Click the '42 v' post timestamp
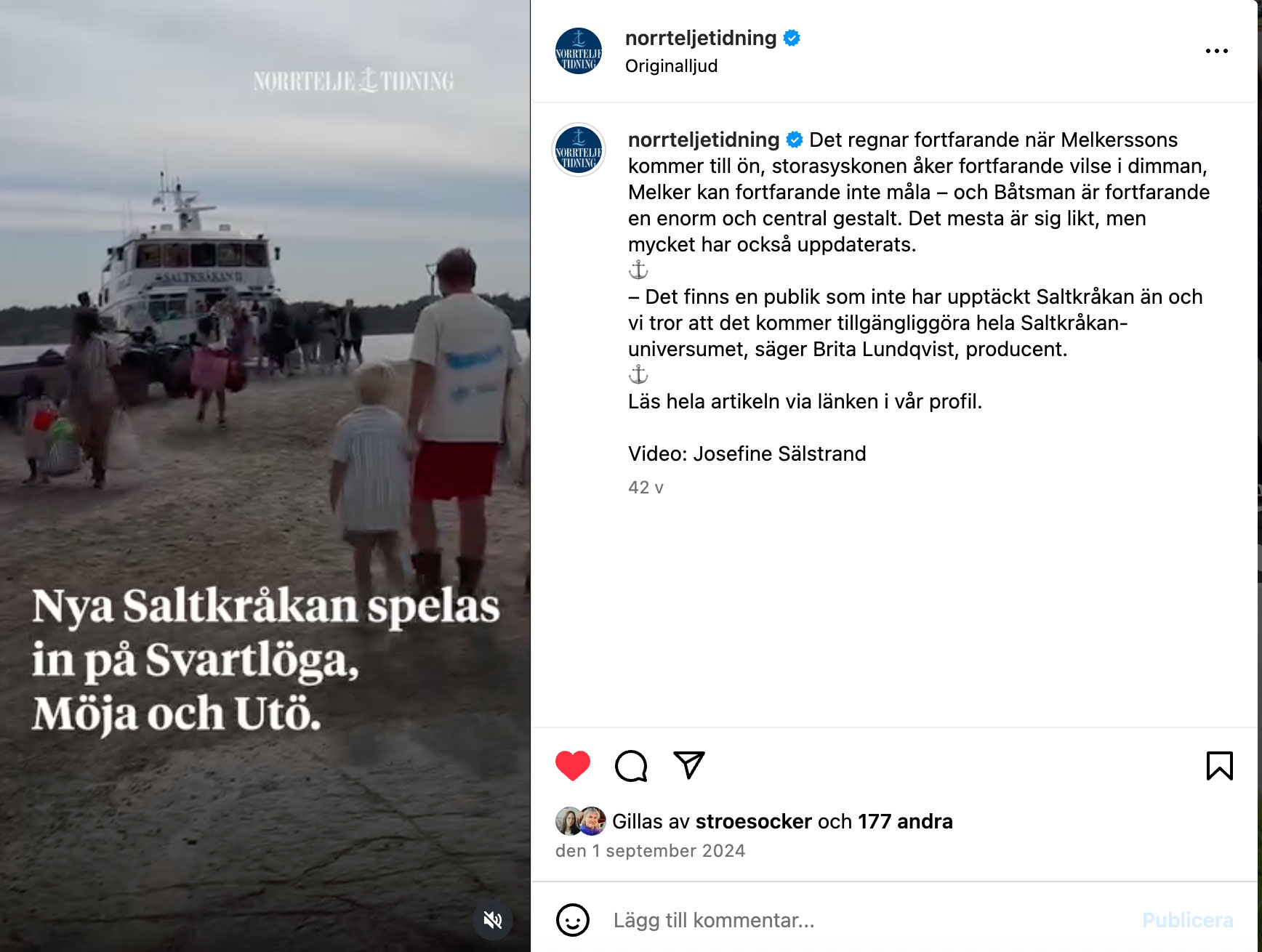Viewport: 1262px width, 952px height. (646, 488)
